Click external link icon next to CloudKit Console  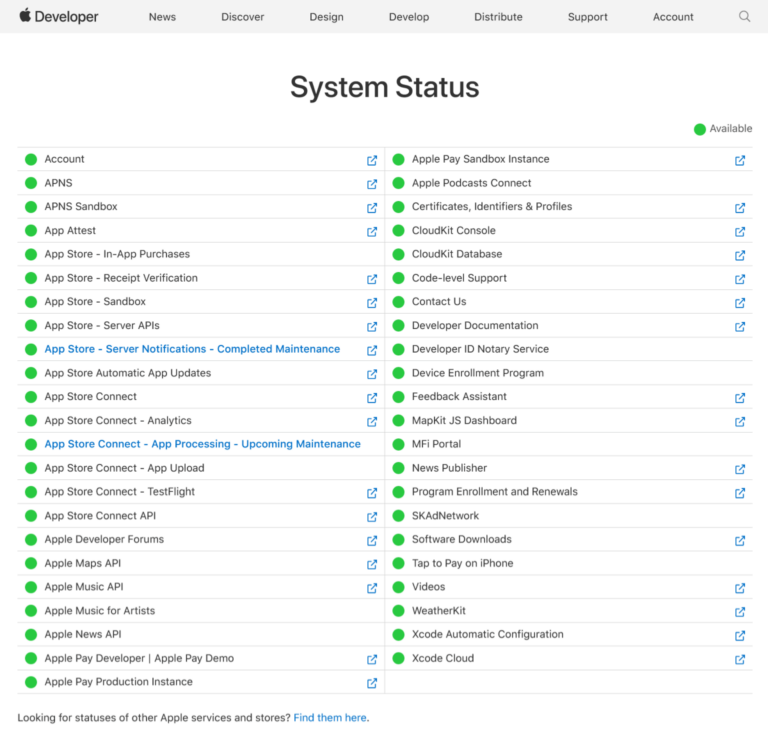click(x=740, y=231)
